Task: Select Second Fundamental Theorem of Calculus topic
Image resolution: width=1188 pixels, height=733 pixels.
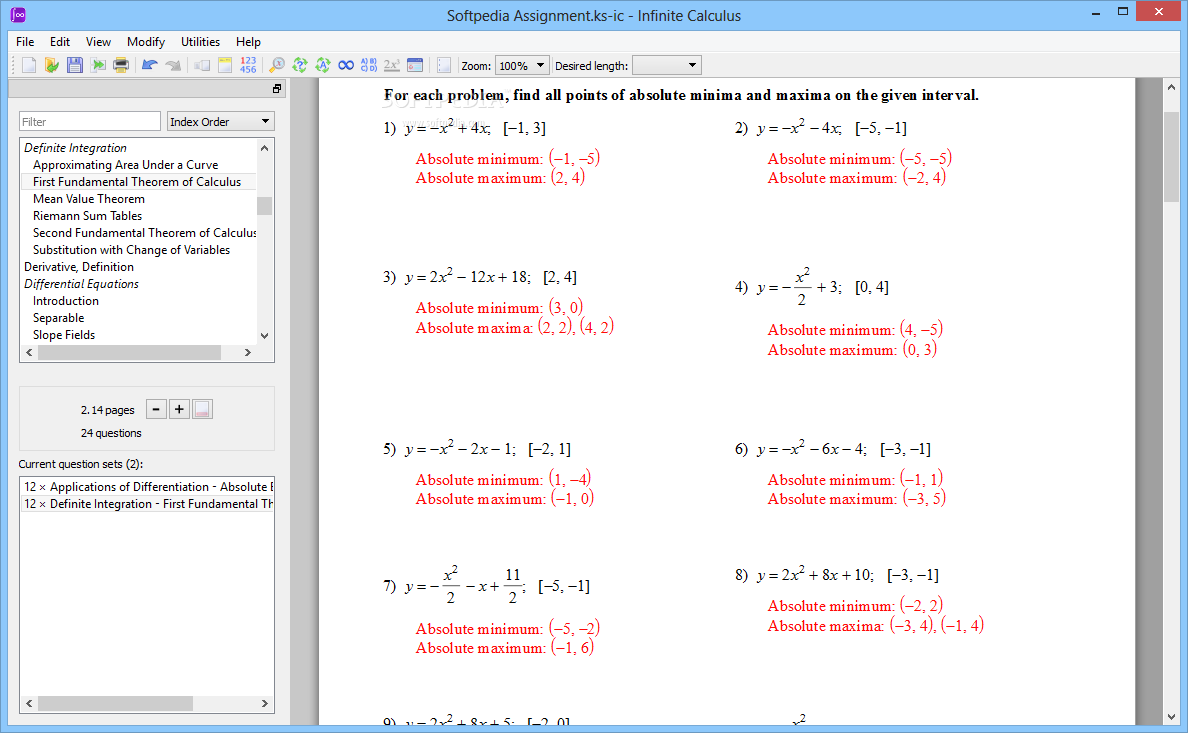Action: (144, 233)
